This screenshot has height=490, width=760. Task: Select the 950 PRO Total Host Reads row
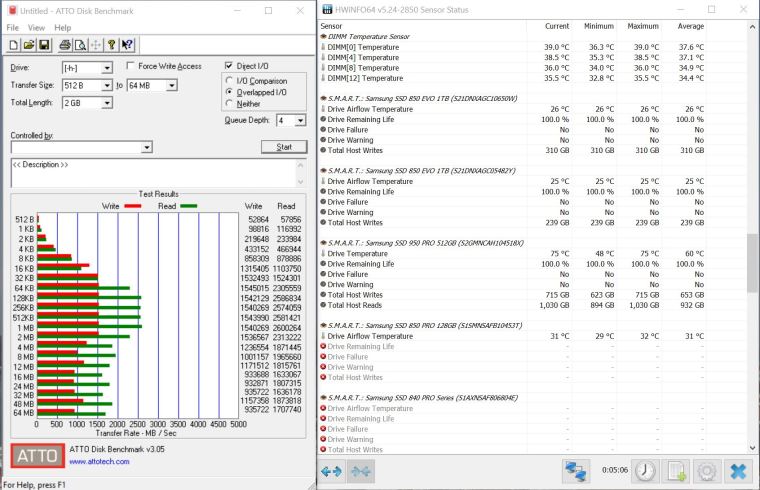512,305
